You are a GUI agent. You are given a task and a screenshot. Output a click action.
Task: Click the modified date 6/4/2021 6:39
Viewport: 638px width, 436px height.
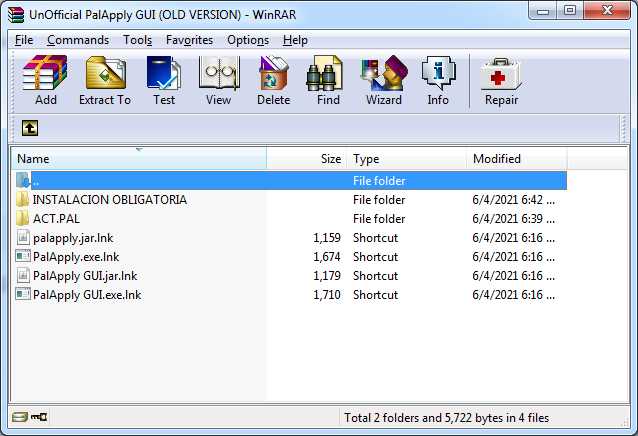tap(513, 219)
